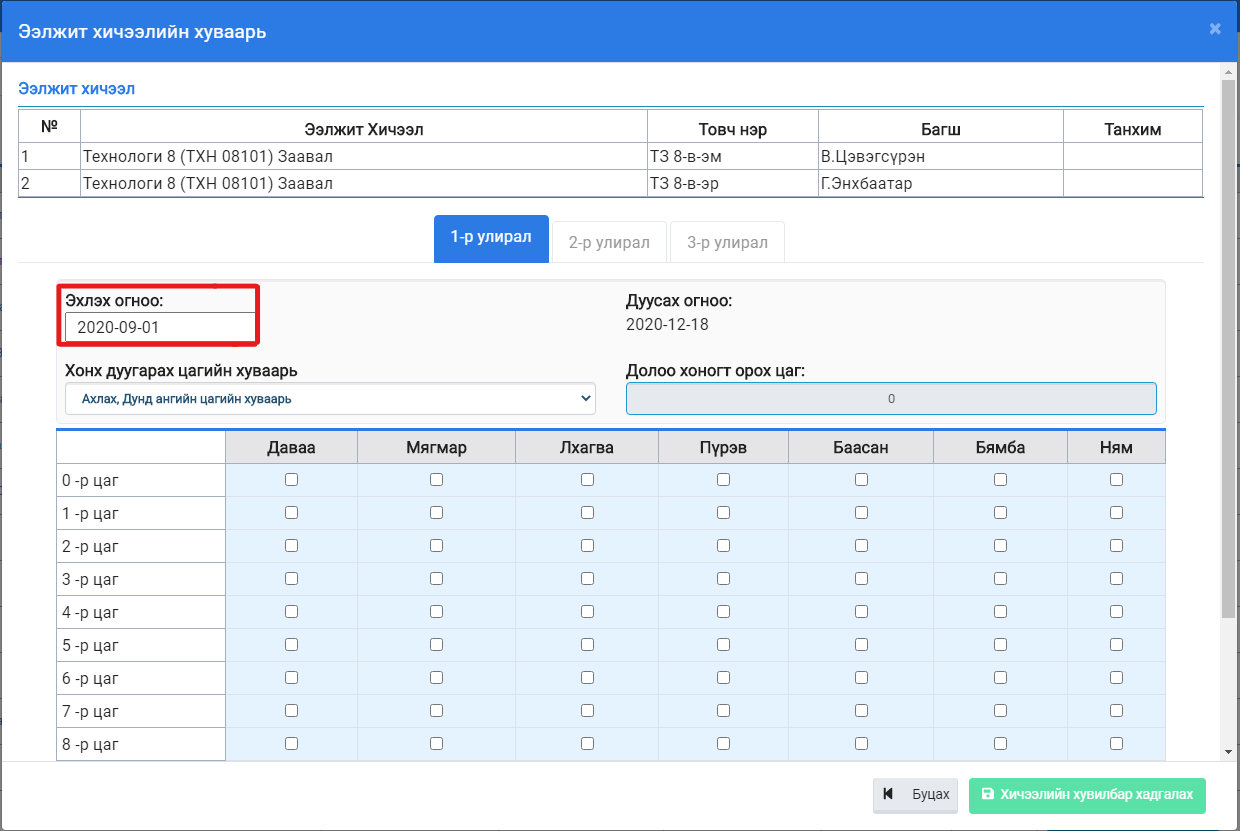The image size is (1240, 831).
Task: Check Пүрэв for 1 -р цаг
Action: tap(723, 513)
